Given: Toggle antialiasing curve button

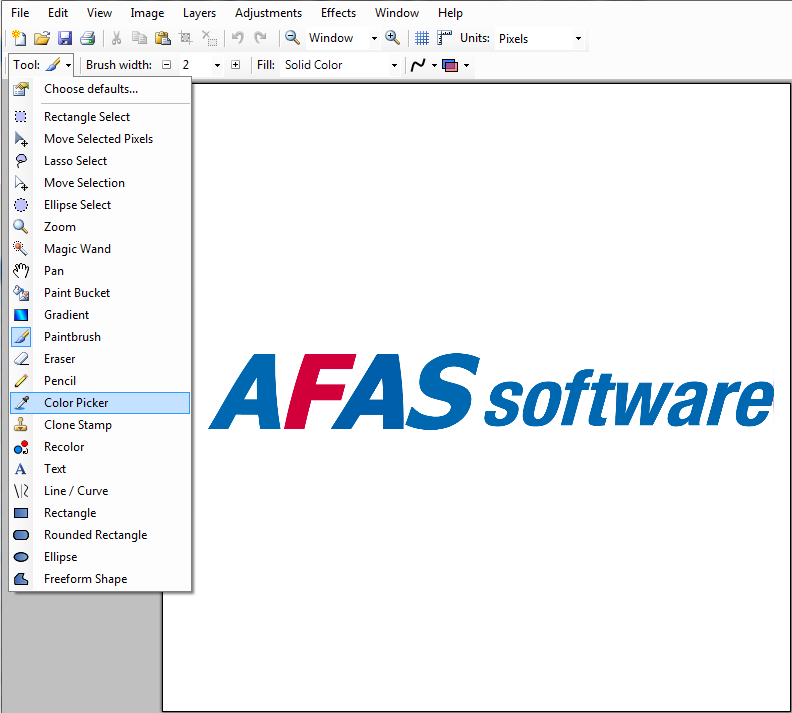Looking at the screenshot, I should (423, 65).
